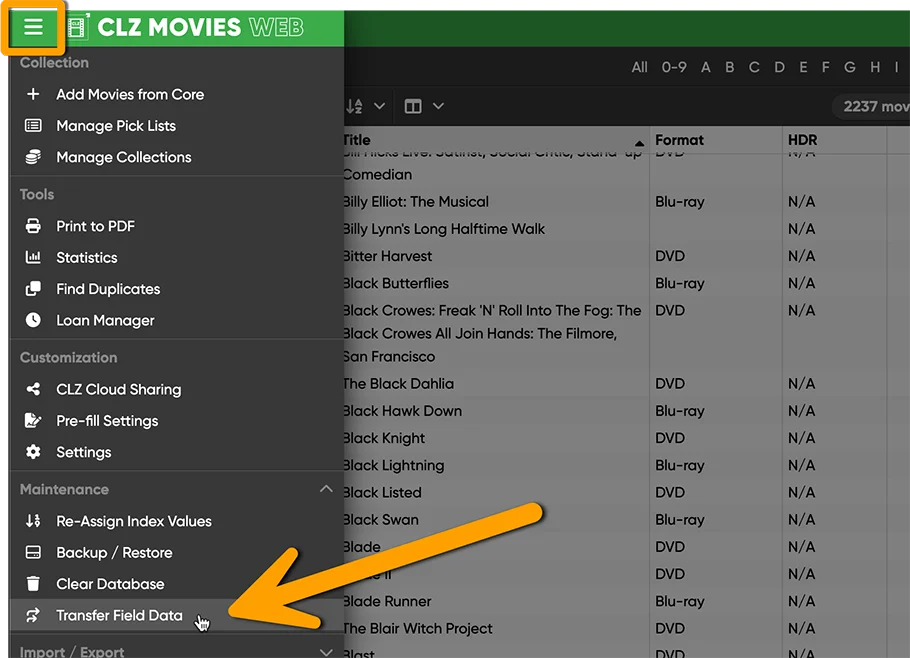Filter alphabet bar by All
910x658 pixels.
point(640,67)
